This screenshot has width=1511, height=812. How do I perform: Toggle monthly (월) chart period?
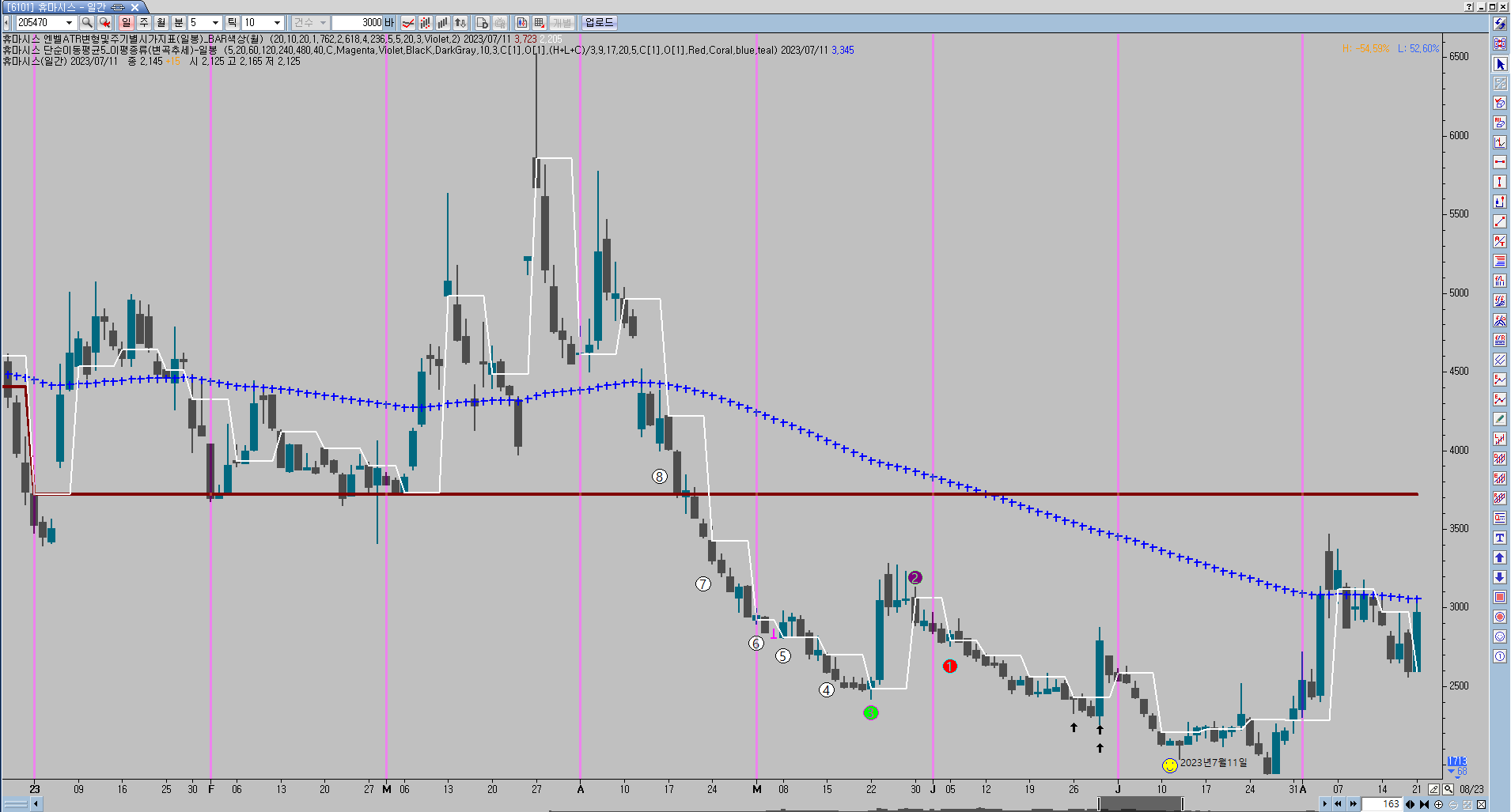tap(161, 23)
